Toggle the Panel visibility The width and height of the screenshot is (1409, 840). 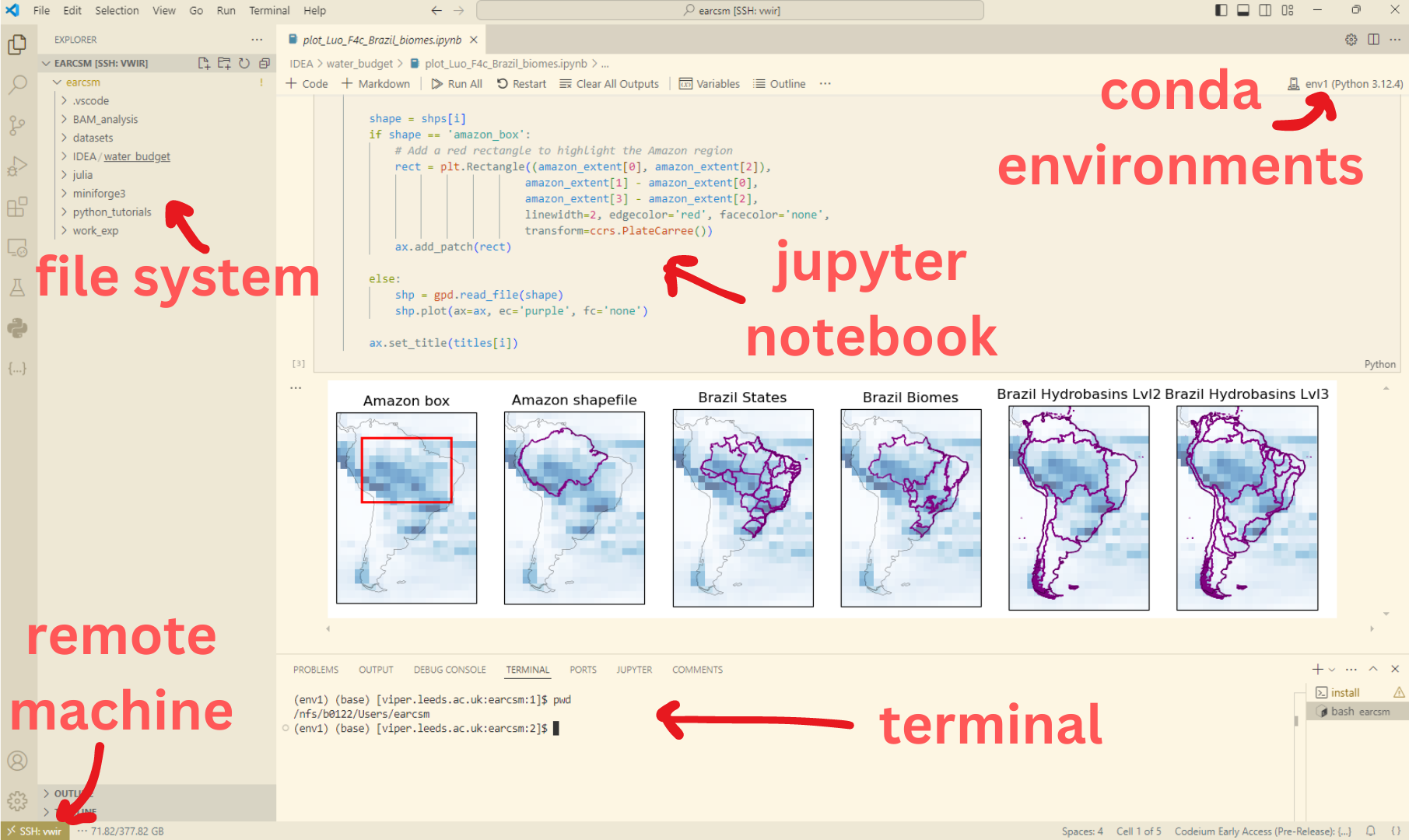tap(1243, 10)
